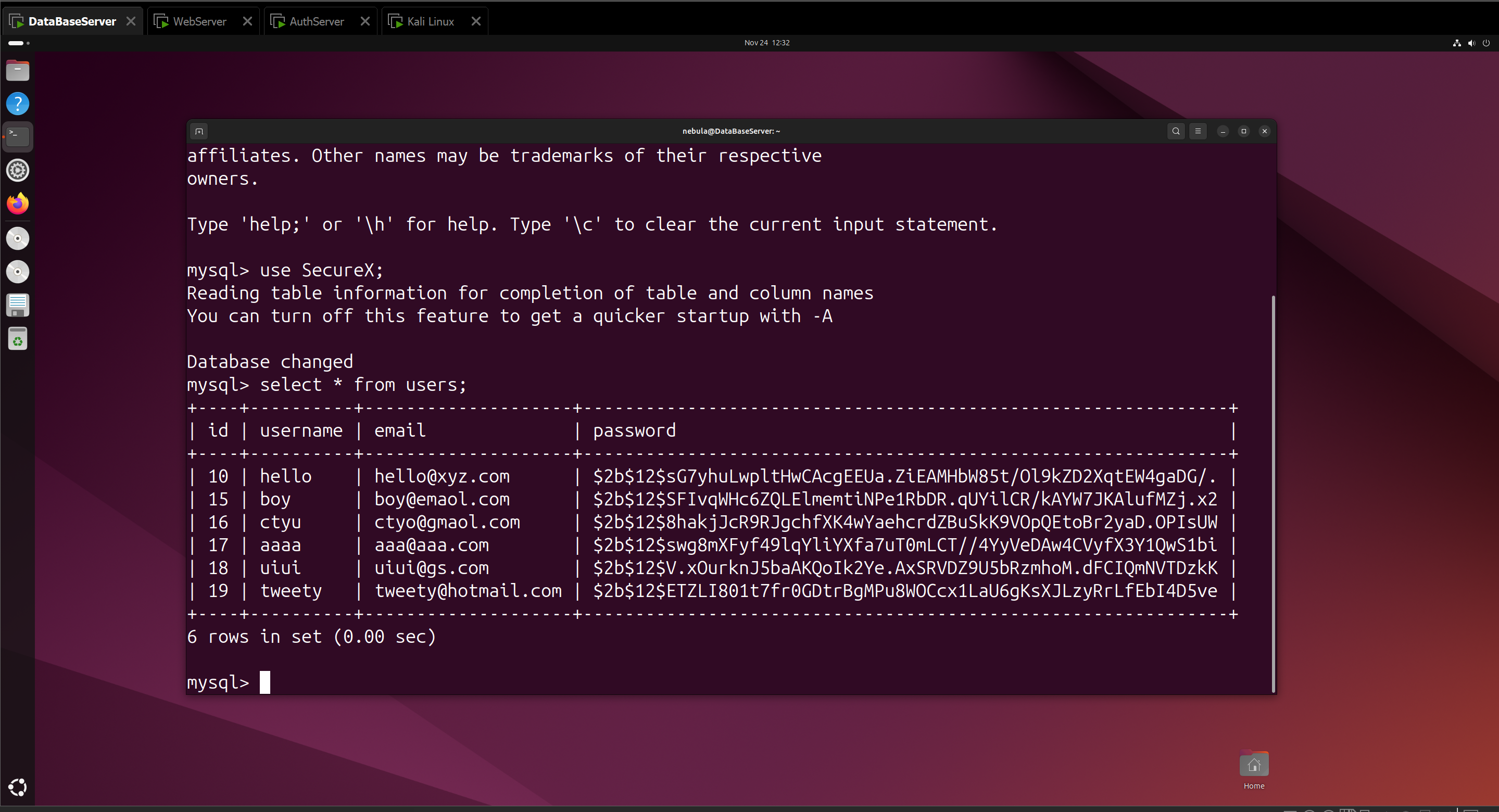Switch to the Kali Linux tab
The width and height of the screenshot is (1499, 812).
[430, 21]
